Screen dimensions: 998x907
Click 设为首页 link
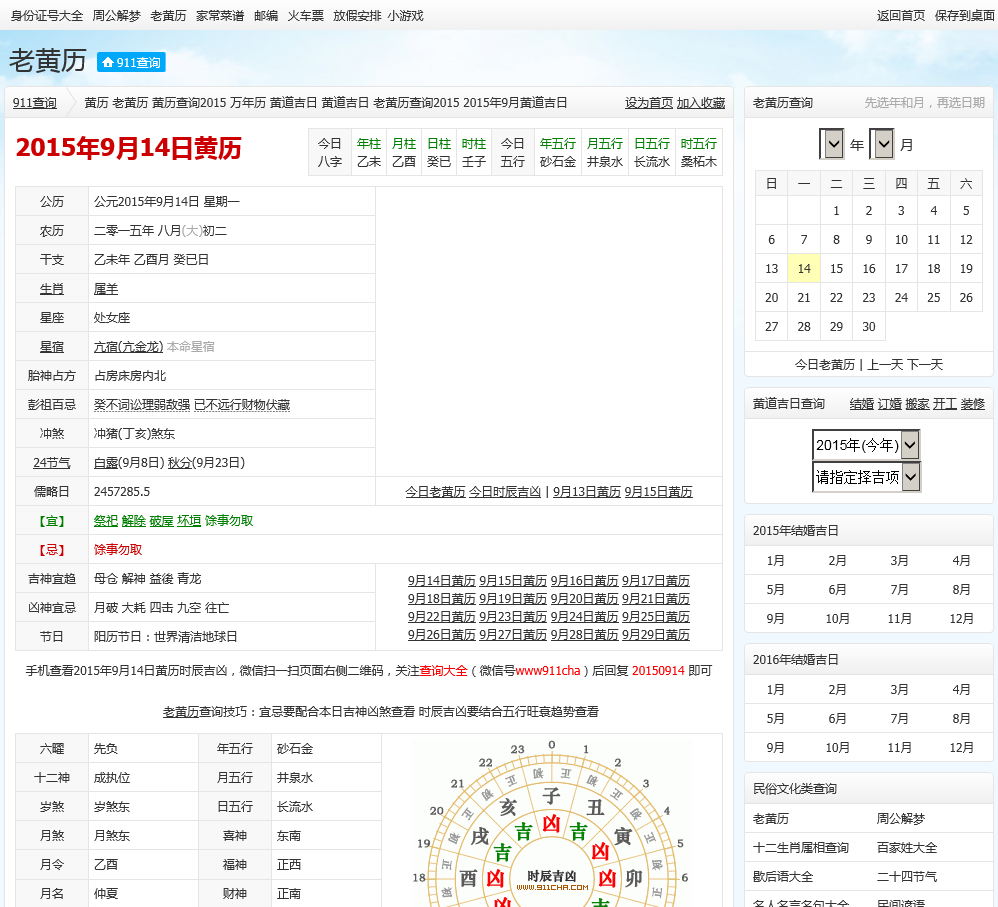649,103
